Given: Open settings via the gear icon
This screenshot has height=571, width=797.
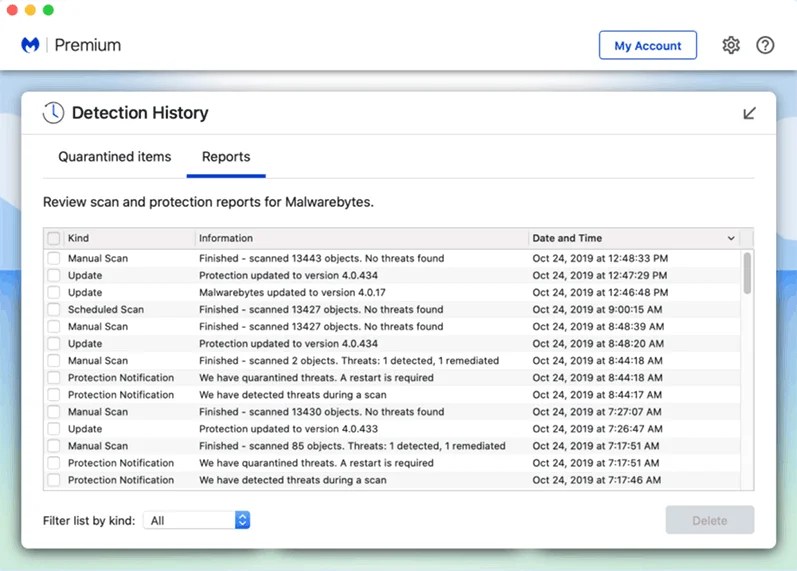Looking at the screenshot, I should click(x=731, y=45).
